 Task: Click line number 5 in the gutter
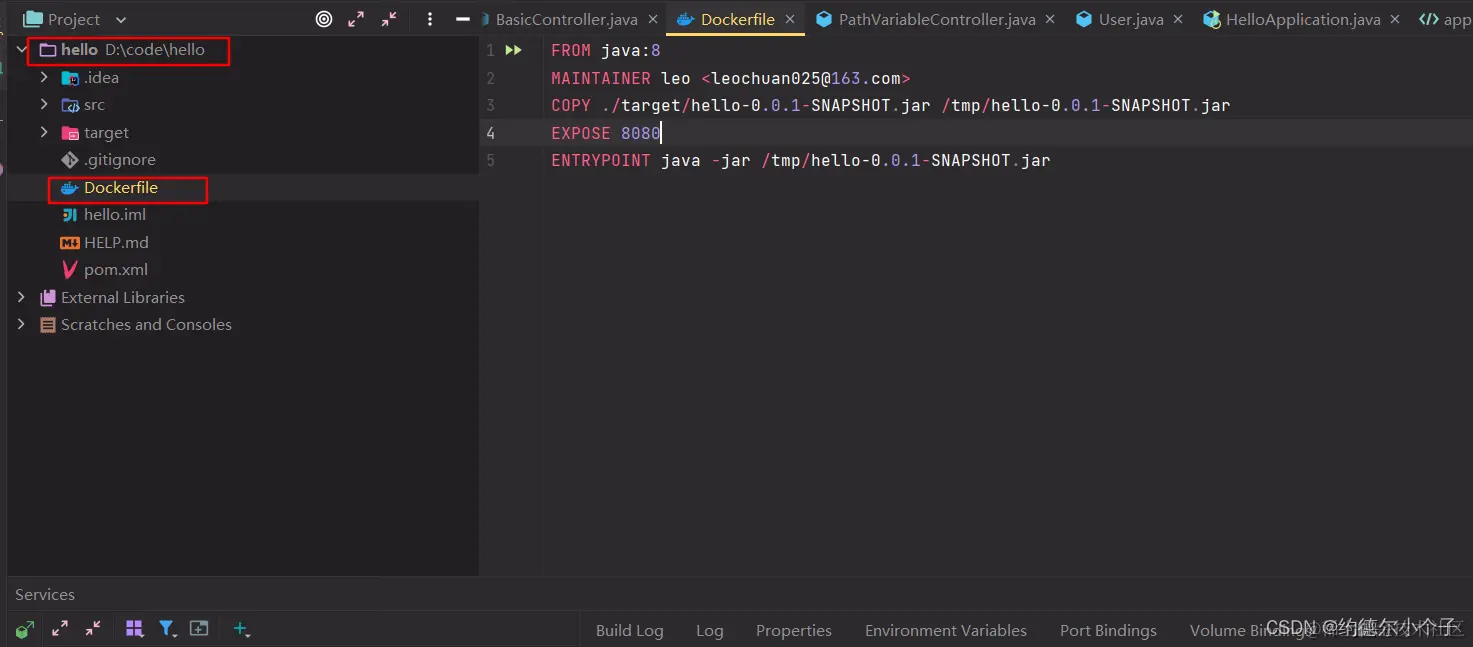(490, 160)
